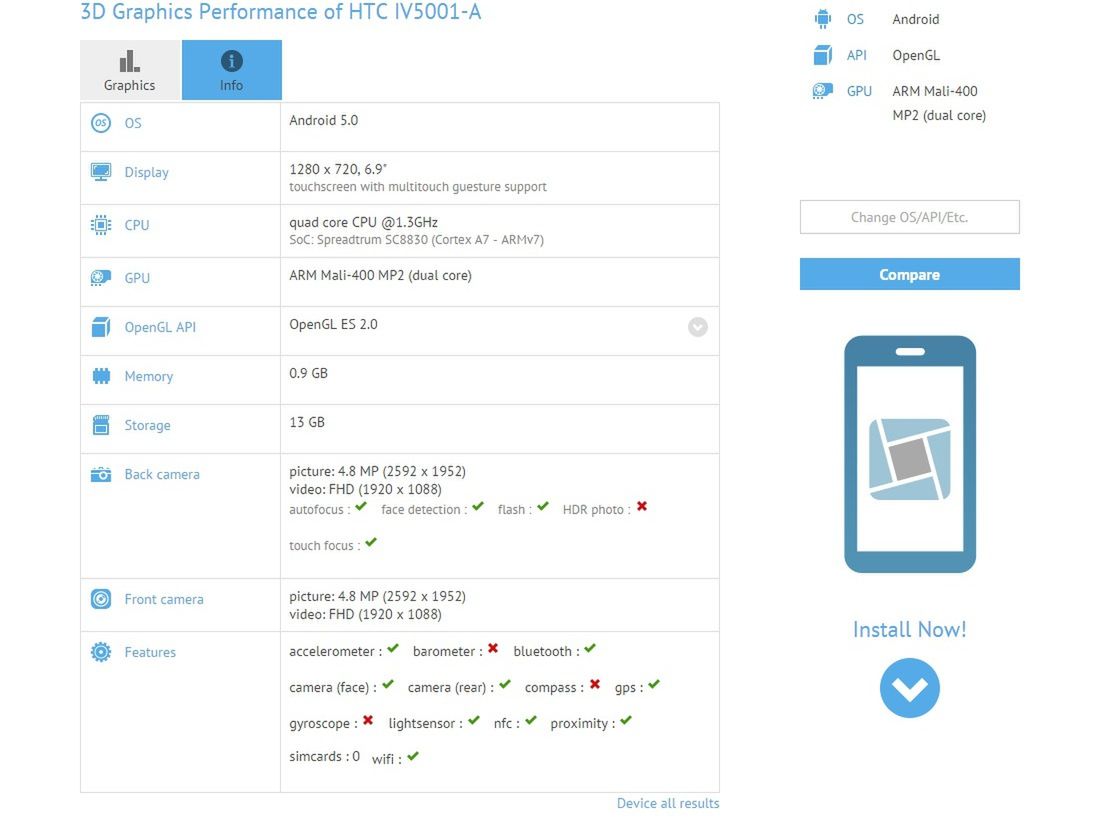Image resolution: width=1100 pixels, height=830 pixels.
Task: Click the round download arrow button
Action: click(909, 688)
